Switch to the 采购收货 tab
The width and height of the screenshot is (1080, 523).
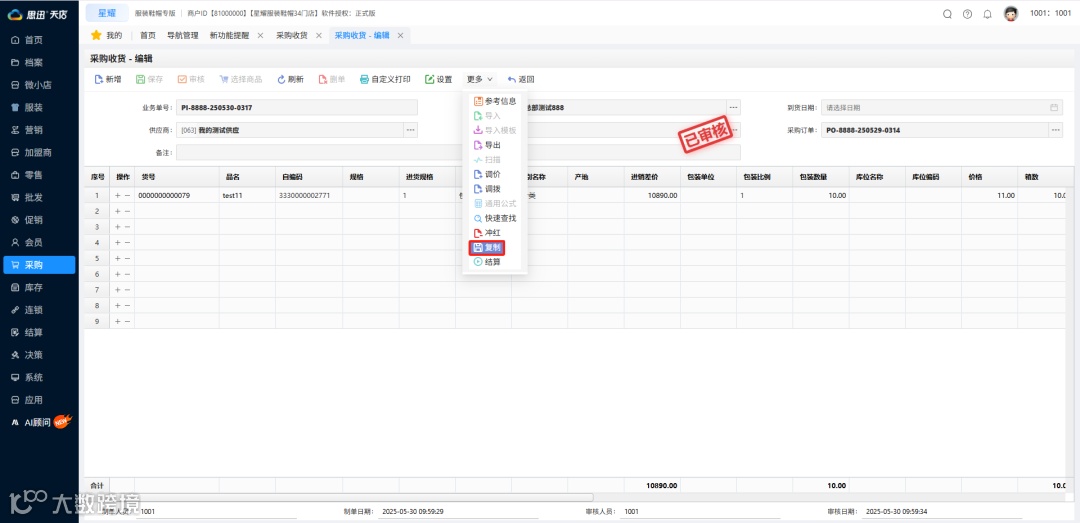291,35
